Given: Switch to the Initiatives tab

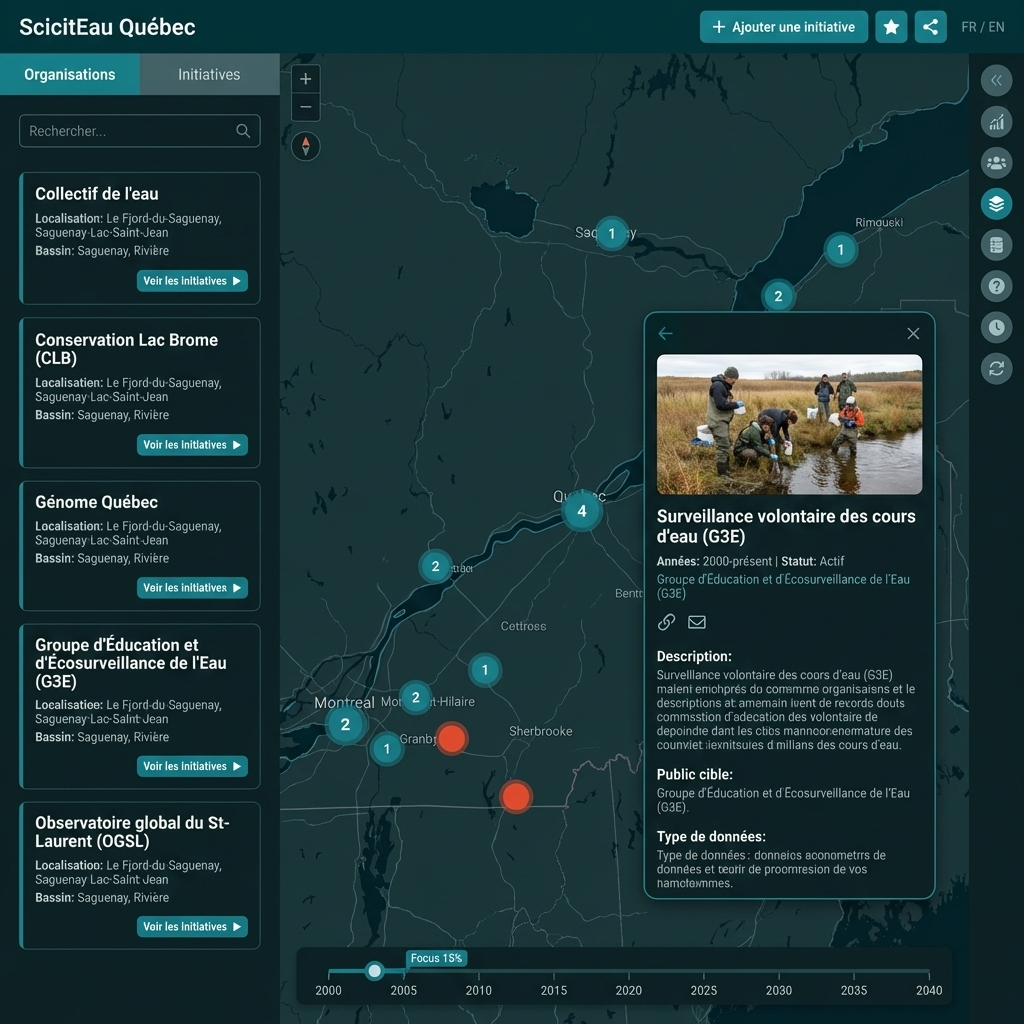Looking at the screenshot, I should coord(209,75).
